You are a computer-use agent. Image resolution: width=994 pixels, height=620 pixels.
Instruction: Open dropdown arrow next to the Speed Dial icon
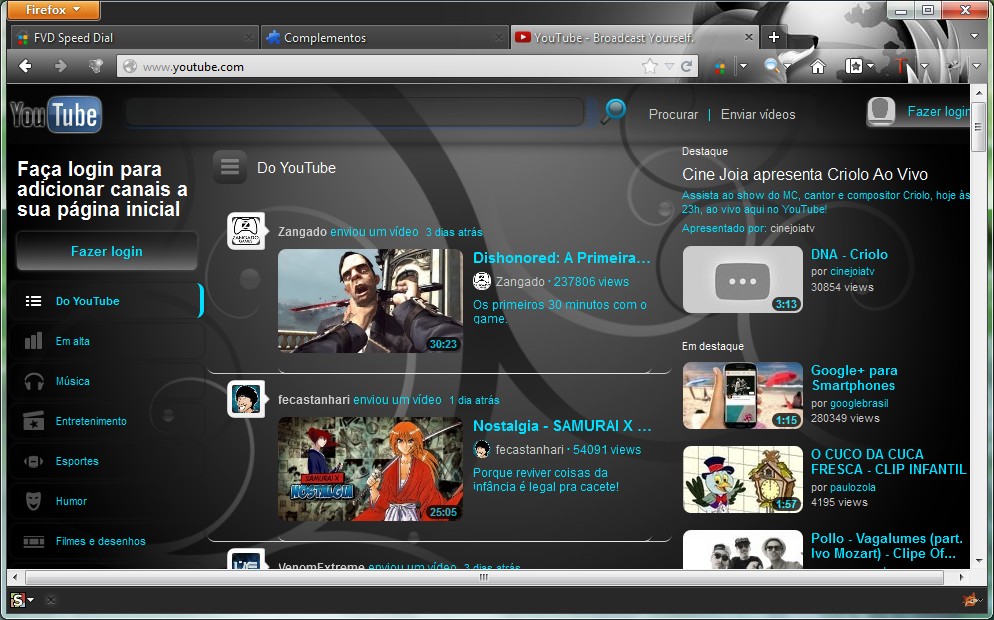click(743, 66)
